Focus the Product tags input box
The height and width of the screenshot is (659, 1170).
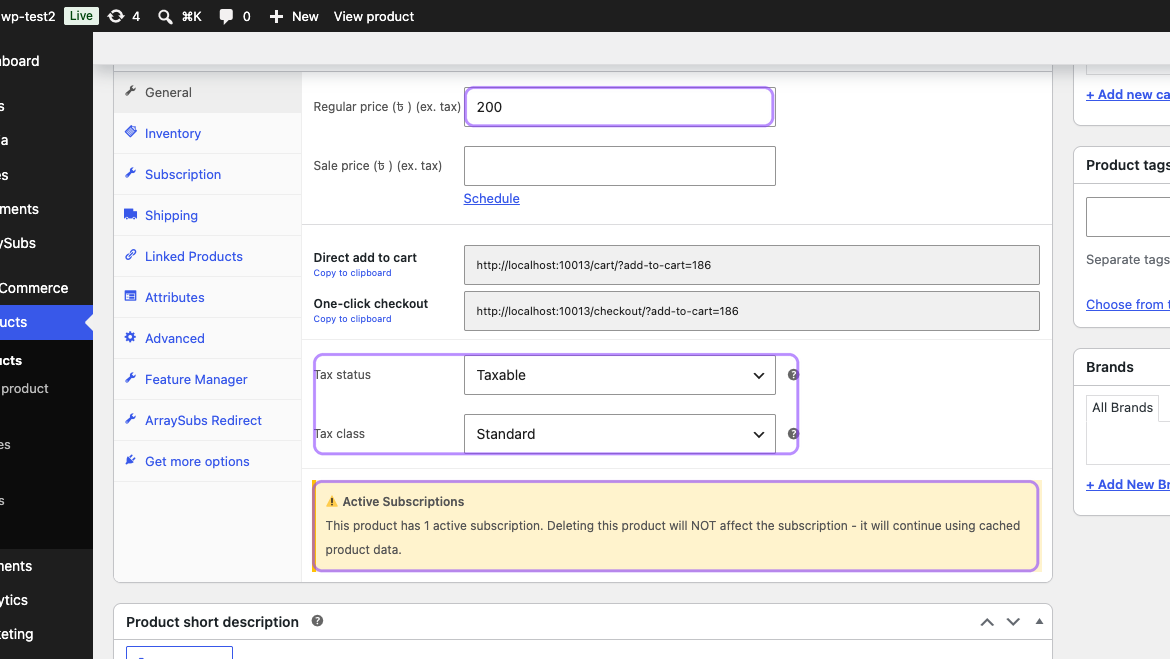click(1127, 217)
